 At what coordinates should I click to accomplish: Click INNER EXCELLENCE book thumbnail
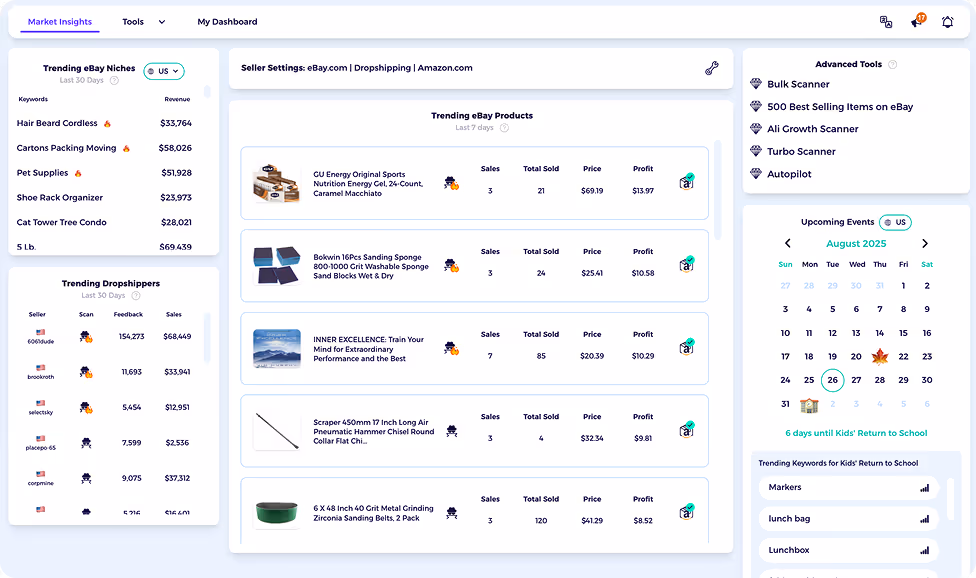pyautogui.click(x=276, y=348)
